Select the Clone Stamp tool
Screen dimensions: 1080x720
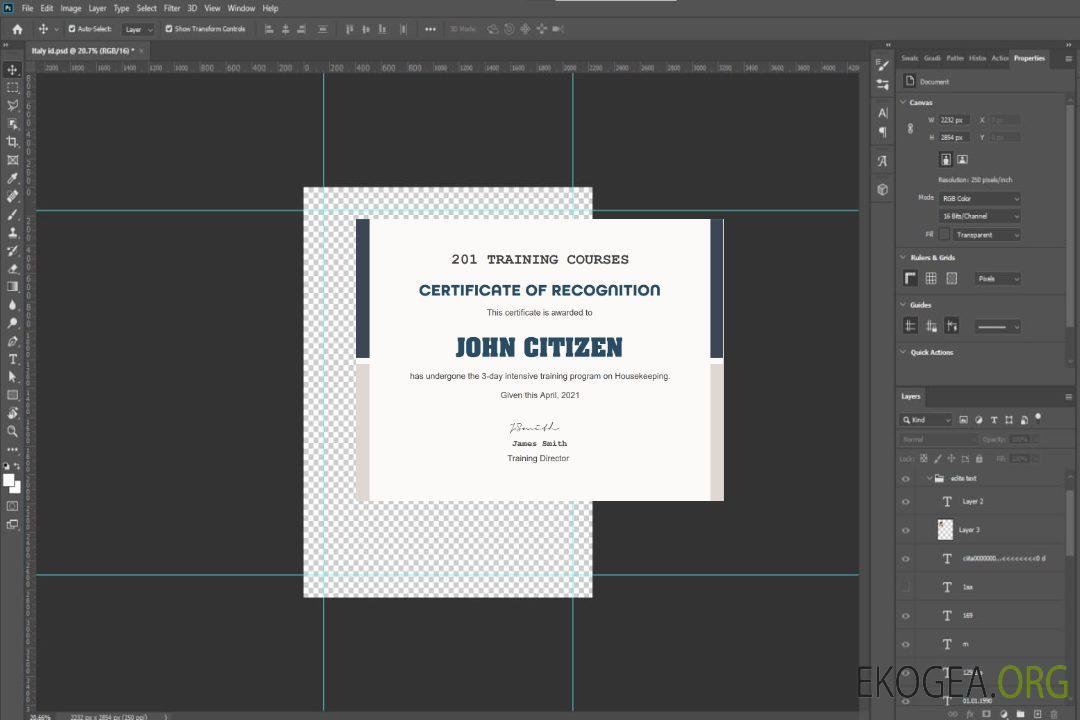point(12,233)
